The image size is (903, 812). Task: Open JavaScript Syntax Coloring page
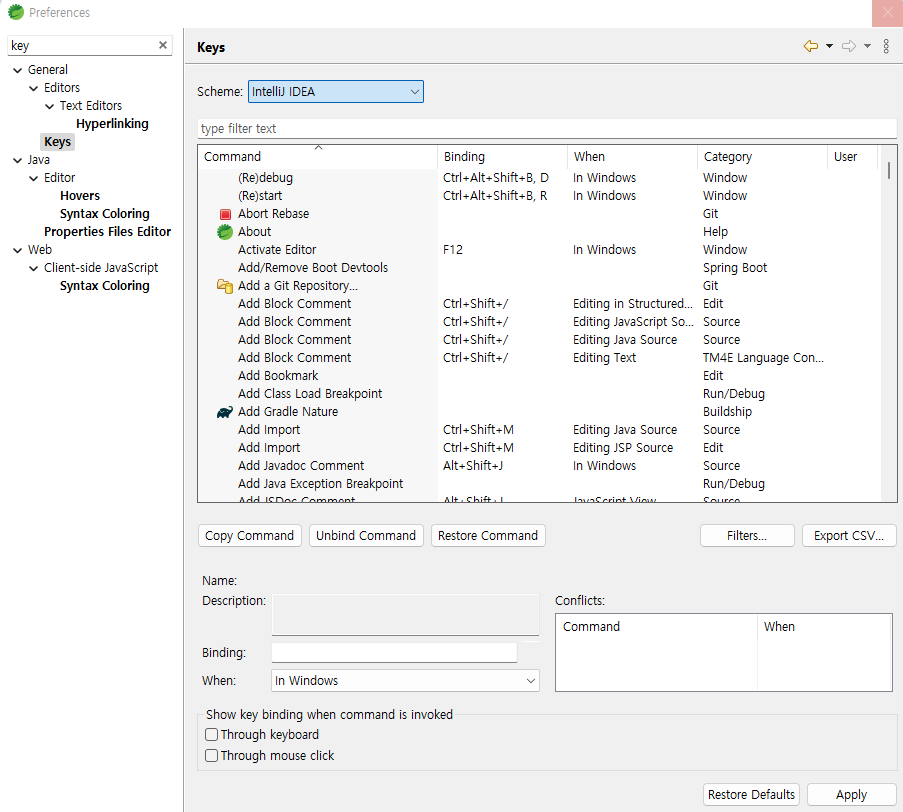[105, 286]
